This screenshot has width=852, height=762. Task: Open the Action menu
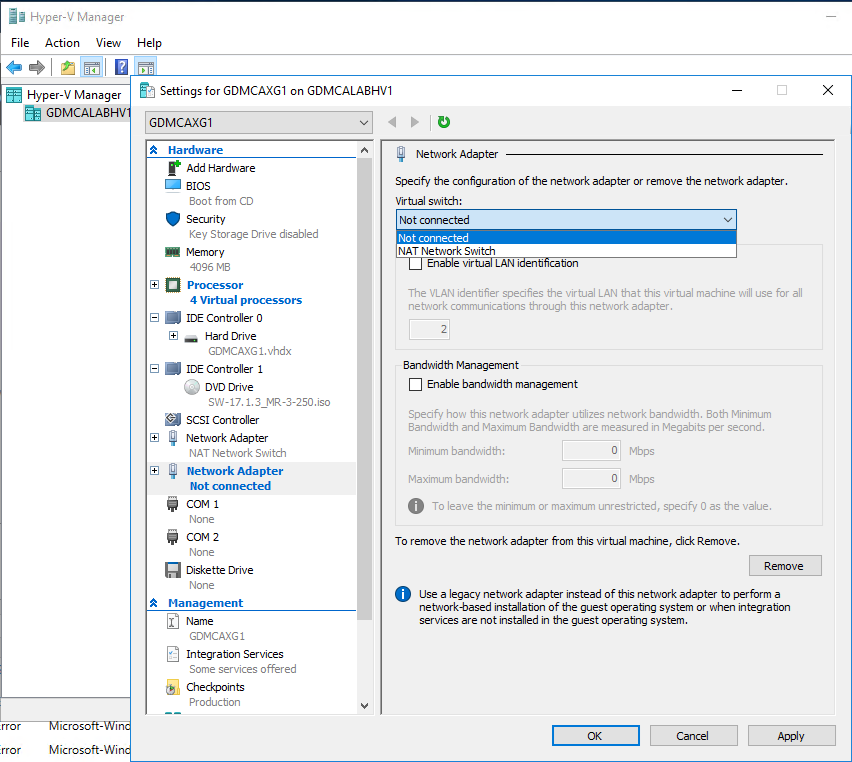coord(62,43)
